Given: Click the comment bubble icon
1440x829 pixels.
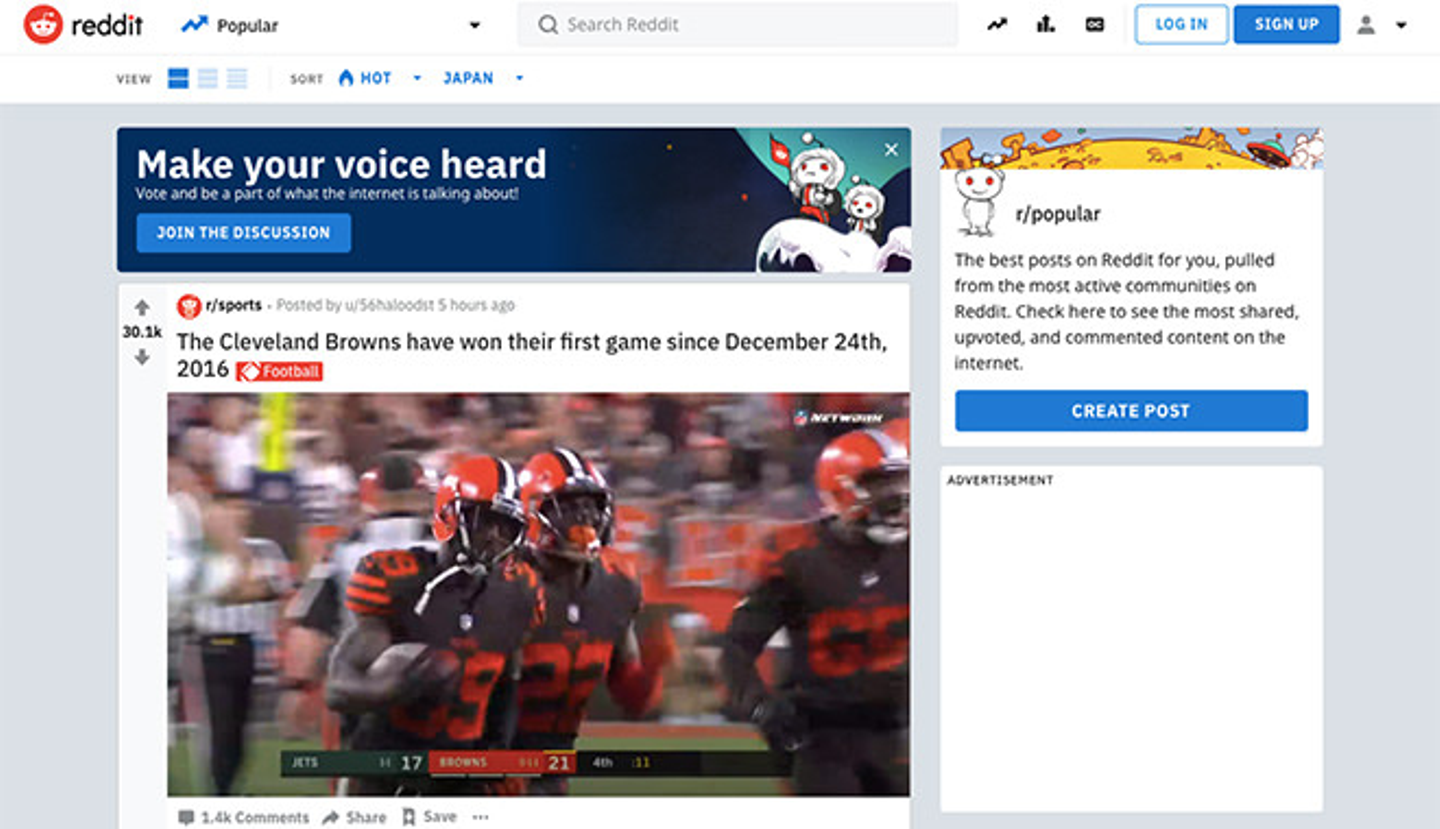Looking at the screenshot, I should 186,817.
